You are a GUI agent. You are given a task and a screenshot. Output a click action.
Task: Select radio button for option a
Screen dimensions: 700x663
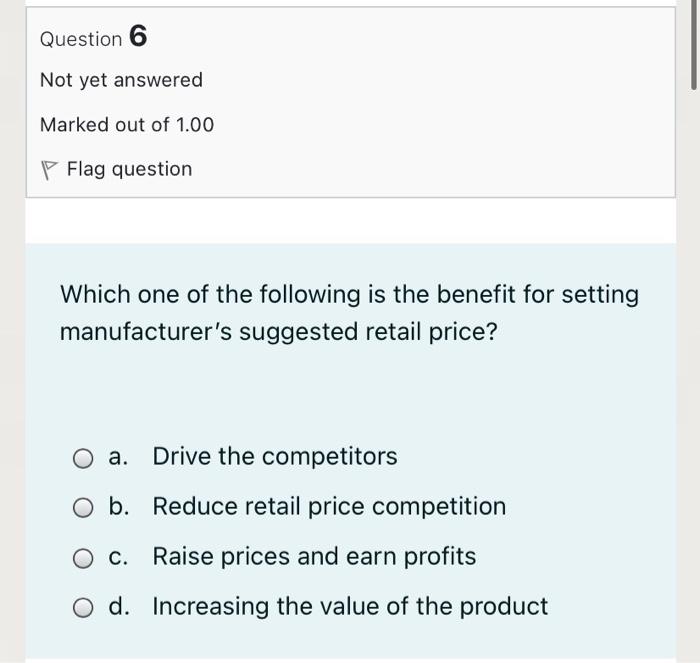[x=83, y=458]
